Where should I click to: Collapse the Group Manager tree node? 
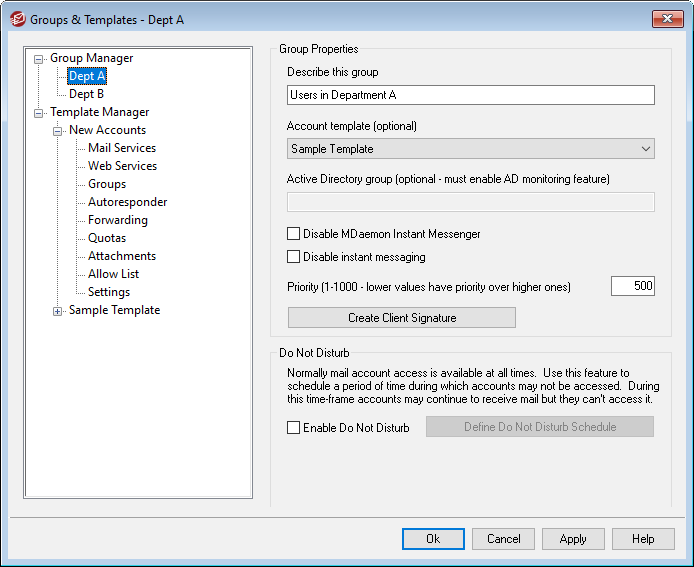39,59
